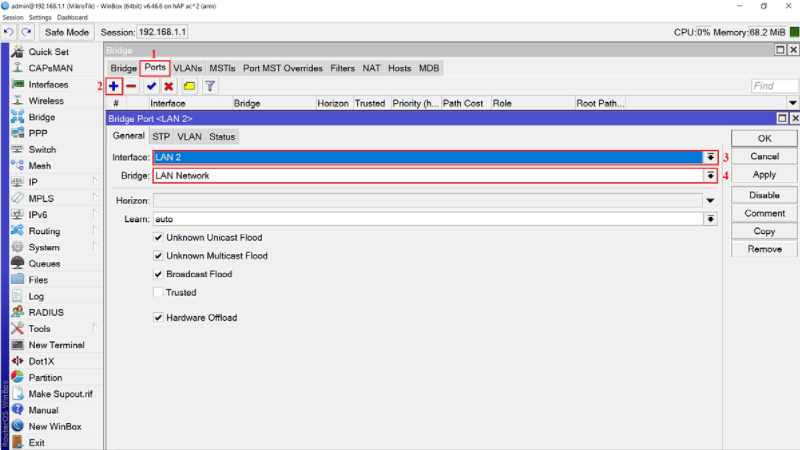Open New Terminal from sidebar

click(58, 345)
